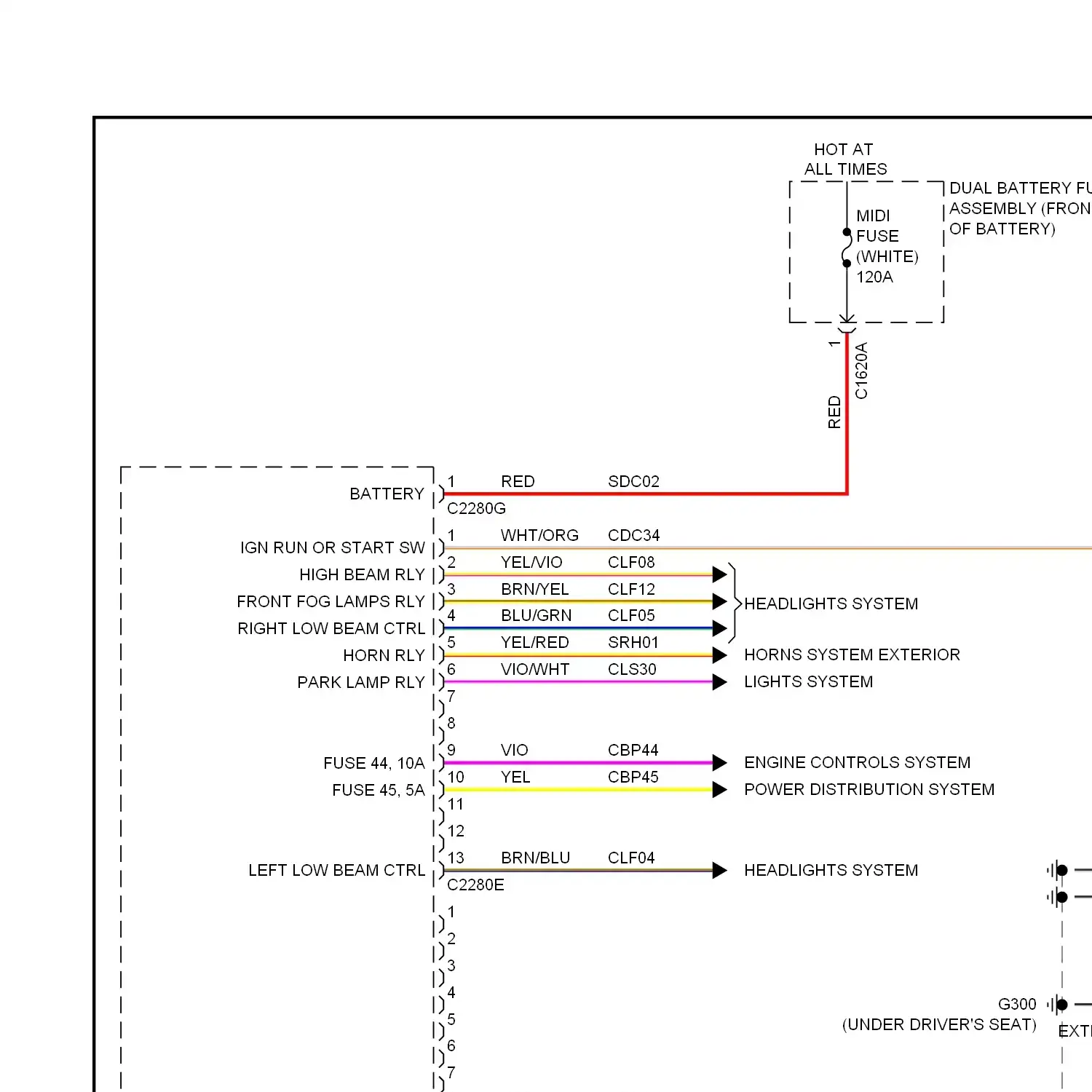1092x1092 pixels.
Task: Select the MIDI FUSE (WHITE) 120A text
Action: pyautogui.click(x=887, y=246)
